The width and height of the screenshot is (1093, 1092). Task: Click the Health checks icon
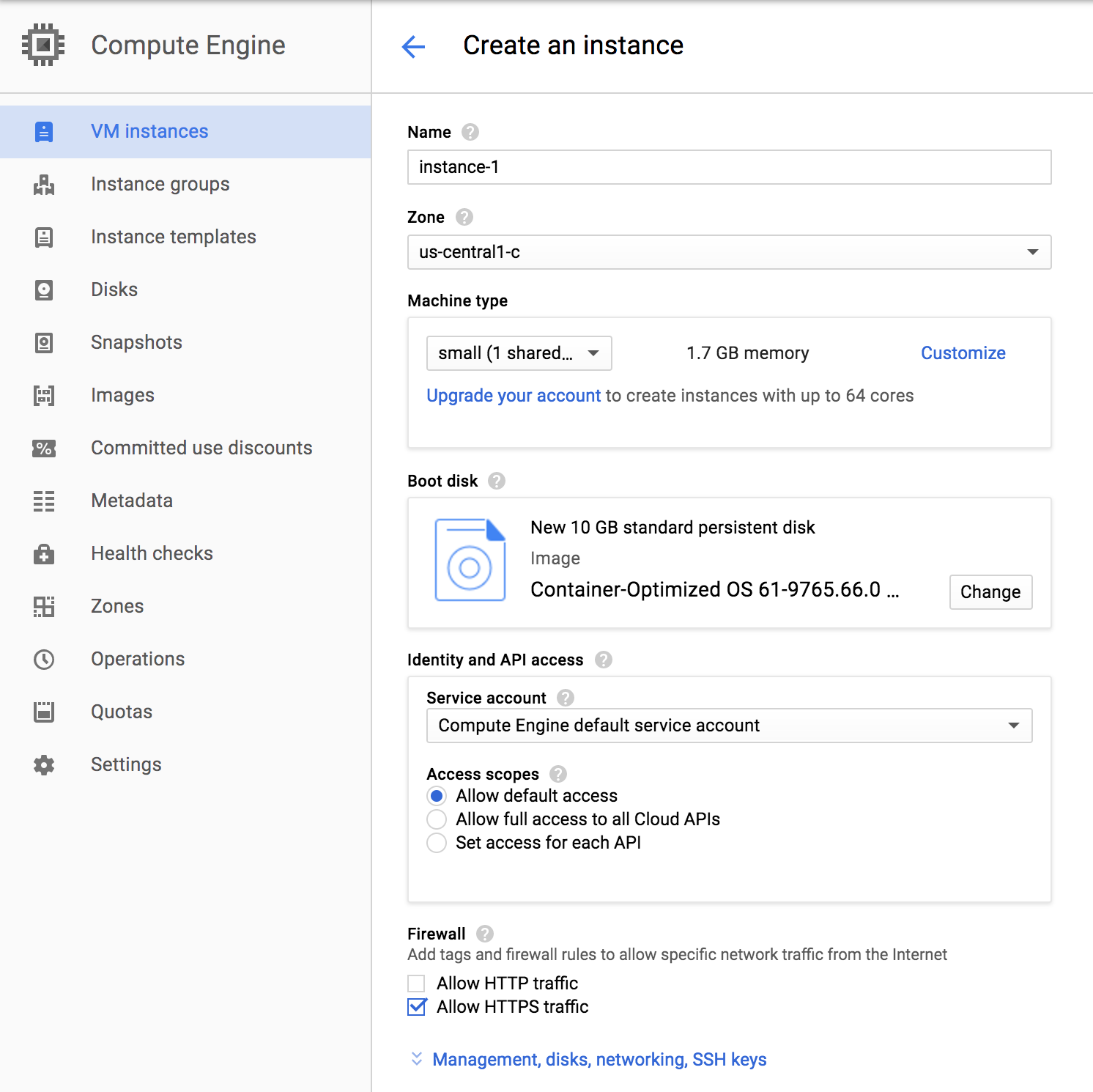click(x=44, y=554)
